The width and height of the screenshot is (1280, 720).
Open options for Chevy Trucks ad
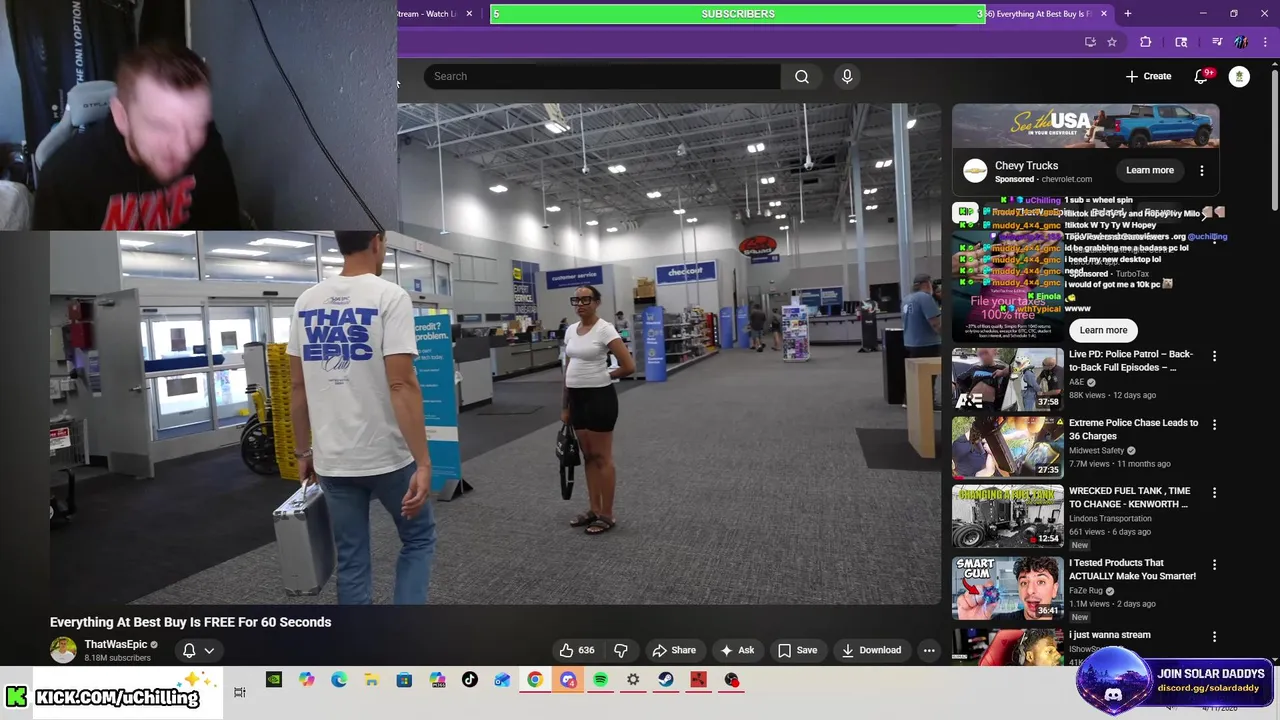point(1202,171)
